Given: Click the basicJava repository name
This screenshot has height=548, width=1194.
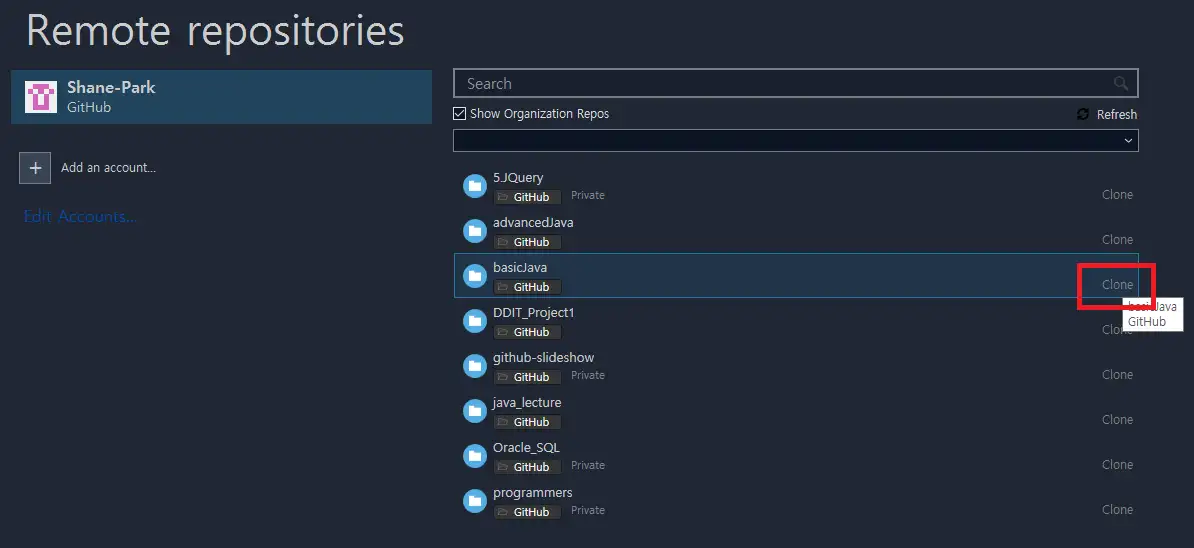Looking at the screenshot, I should [520, 268].
